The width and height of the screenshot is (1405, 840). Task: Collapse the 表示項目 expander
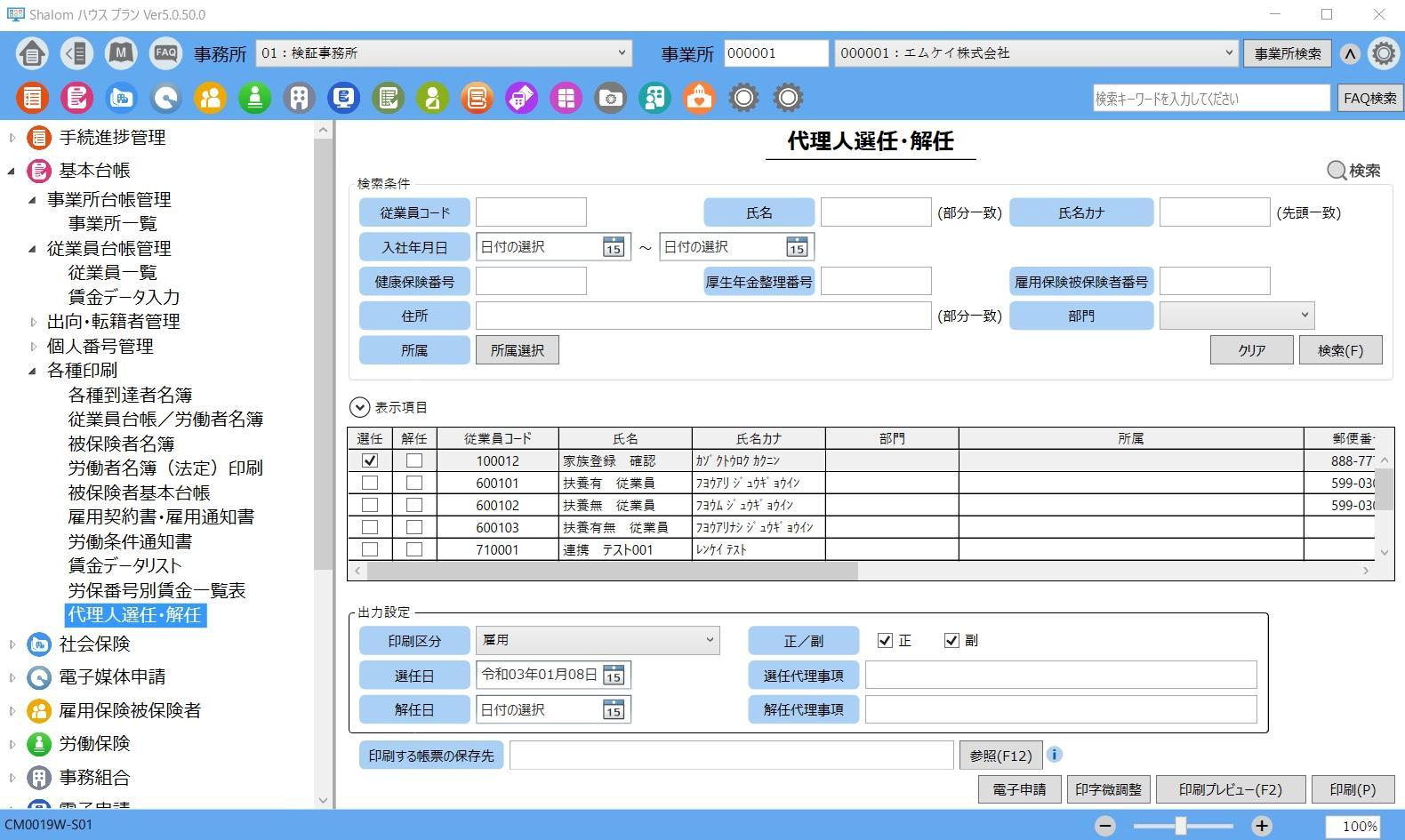tap(359, 407)
